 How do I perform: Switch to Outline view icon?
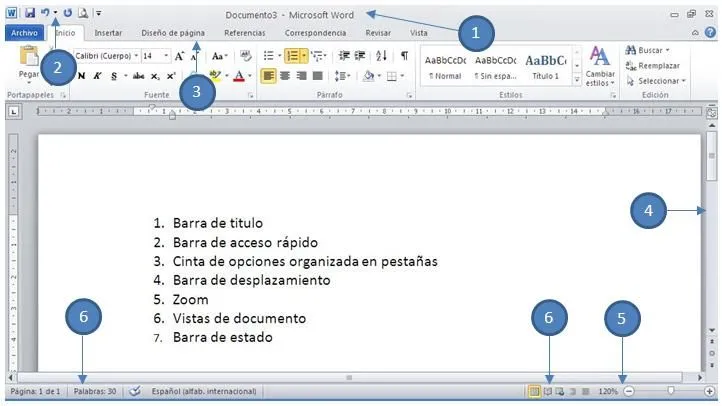[x=573, y=392]
